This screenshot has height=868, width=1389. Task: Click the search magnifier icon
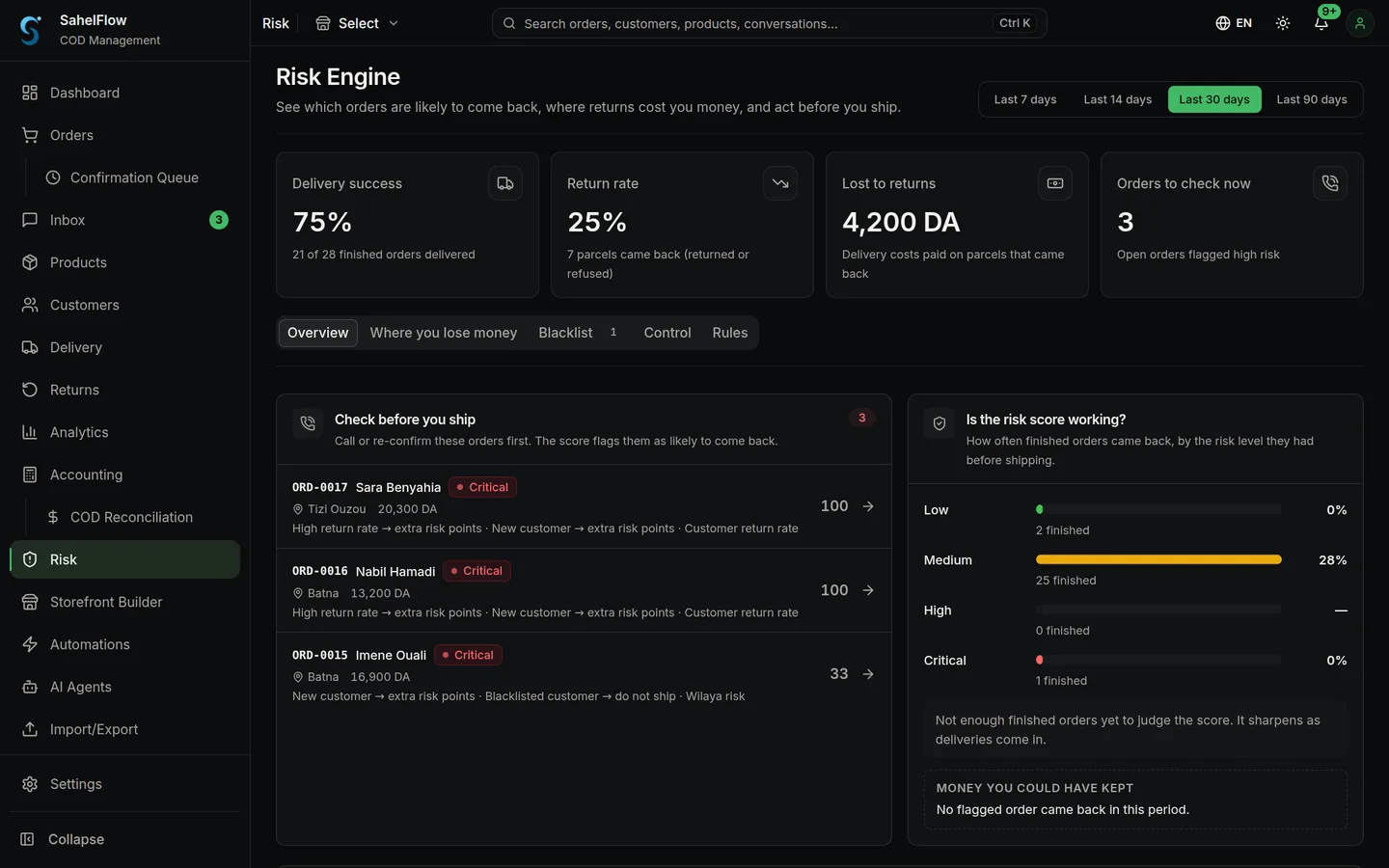(x=509, y=23)
